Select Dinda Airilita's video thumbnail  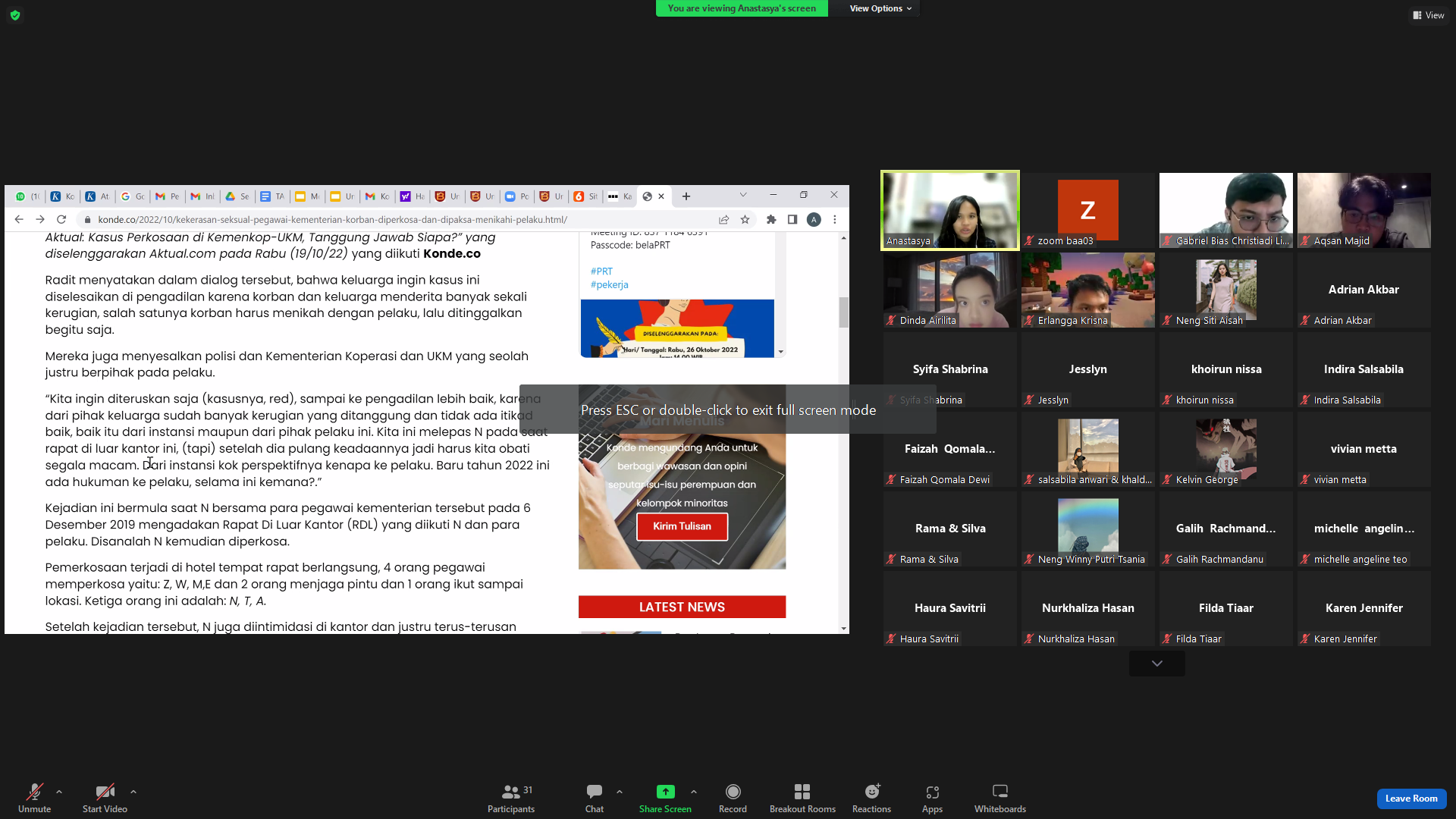(x=950, y=290)
